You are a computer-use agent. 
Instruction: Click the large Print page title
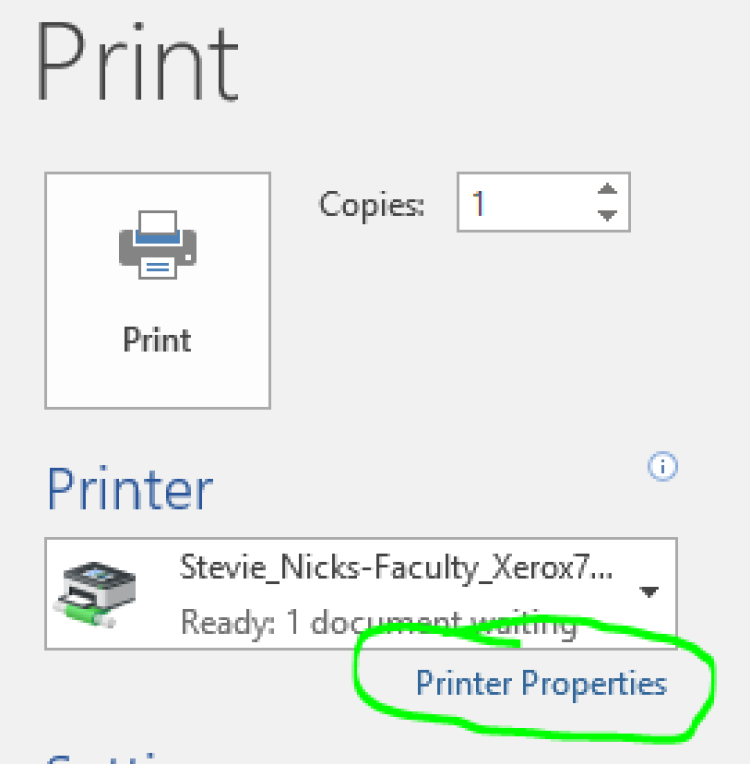tap(137, 61)
